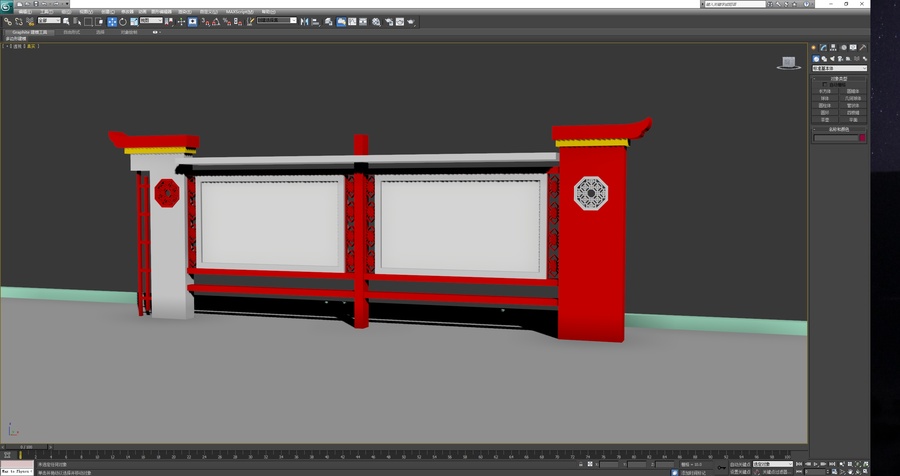The image size is (900, 476).
Task: Activate the Select and Rotate tool
Action: pyautogui.click(x=123, y=22)
